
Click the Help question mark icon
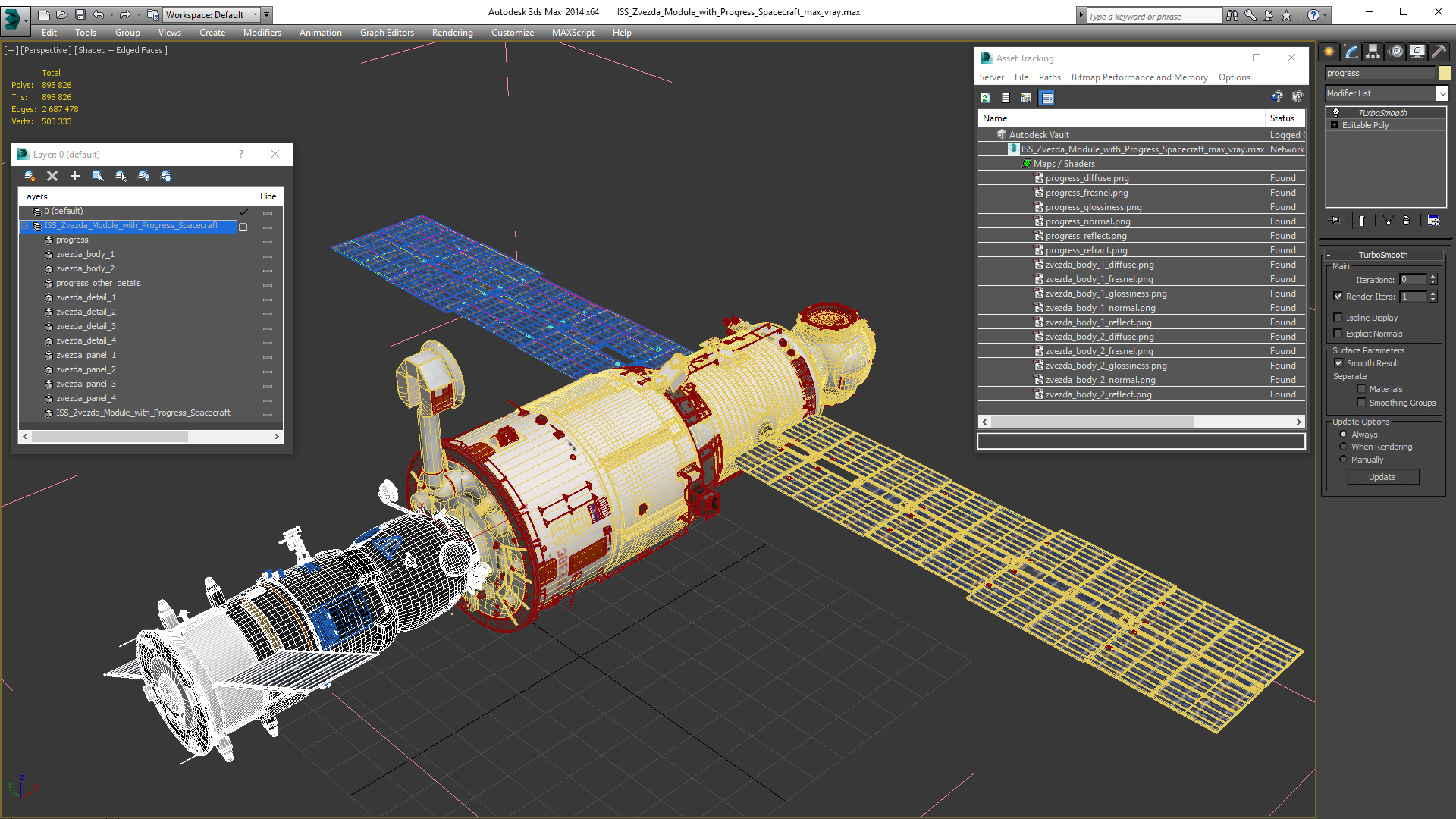[1313, 15]
